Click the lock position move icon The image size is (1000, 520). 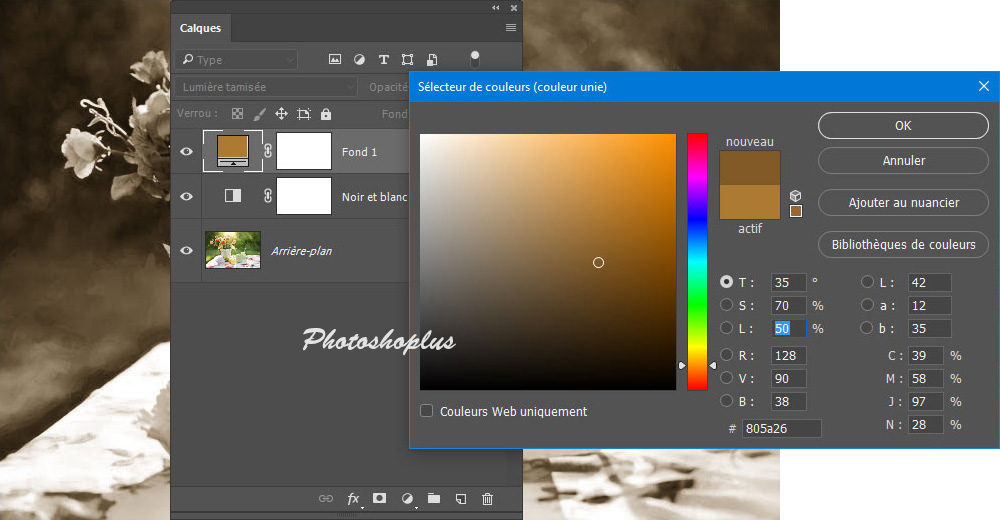281,114
